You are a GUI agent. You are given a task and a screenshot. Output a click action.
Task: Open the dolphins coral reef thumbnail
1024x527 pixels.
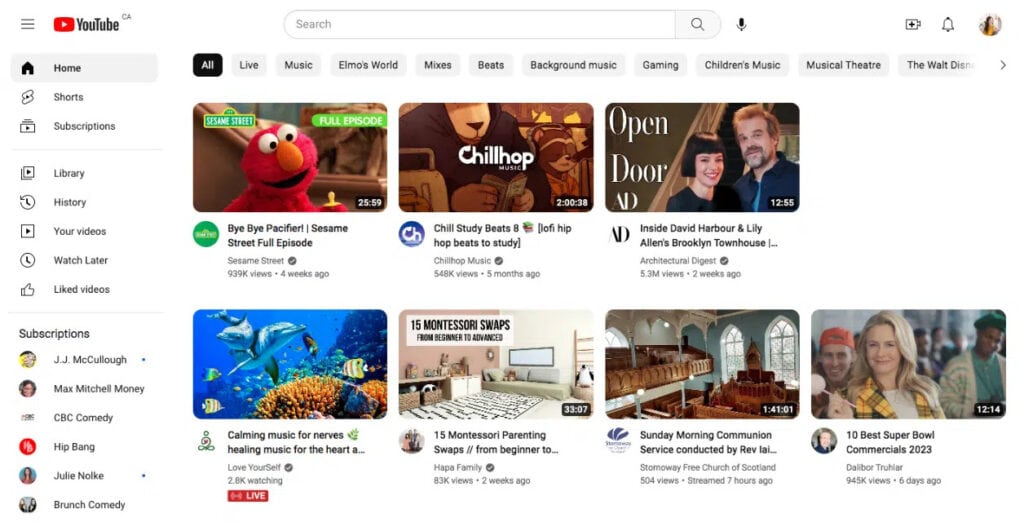(290, 364)
